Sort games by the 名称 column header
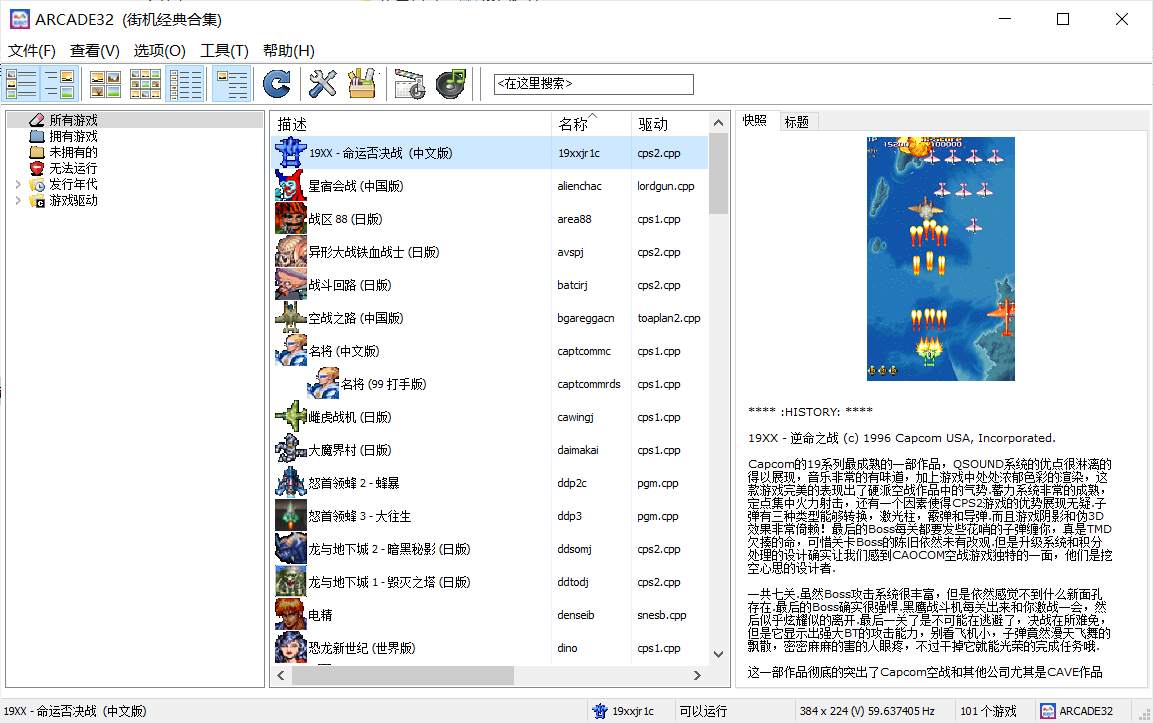Image resolution: width=1153 pixels, height=723 pixels. (577, 122)
